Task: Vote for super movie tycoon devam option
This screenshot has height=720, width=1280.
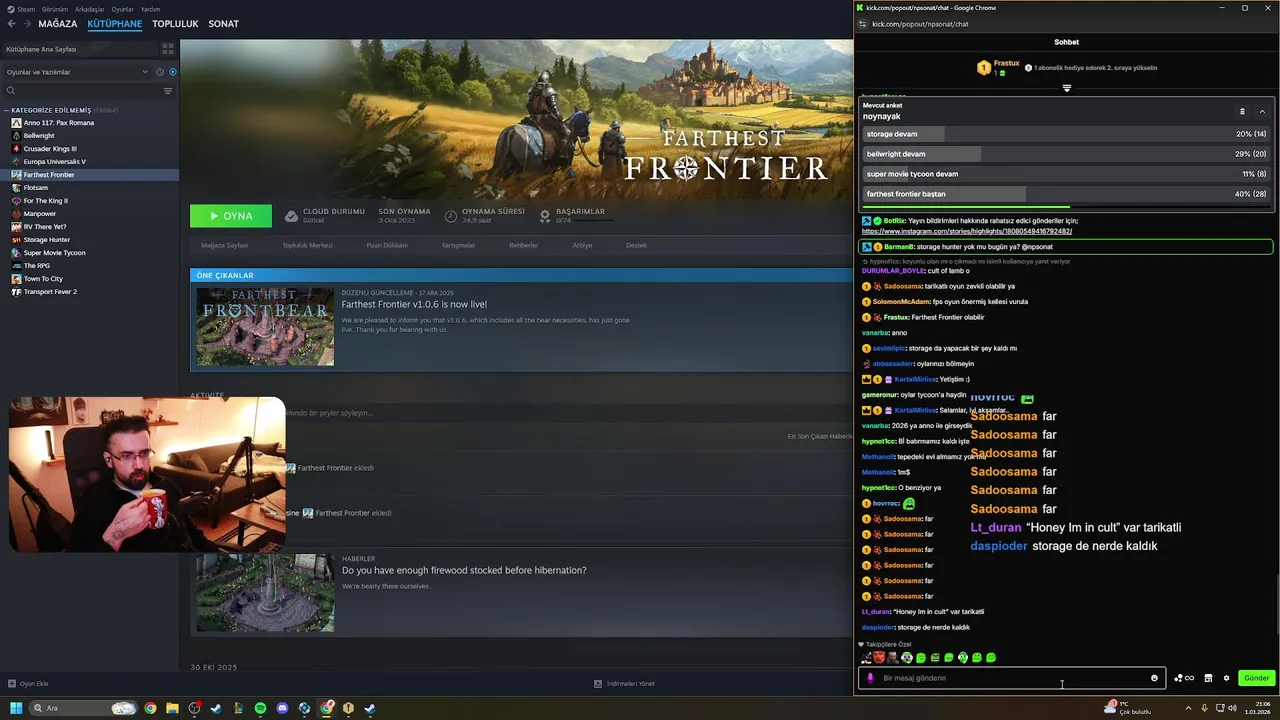Action: (x=1066, y=174)
